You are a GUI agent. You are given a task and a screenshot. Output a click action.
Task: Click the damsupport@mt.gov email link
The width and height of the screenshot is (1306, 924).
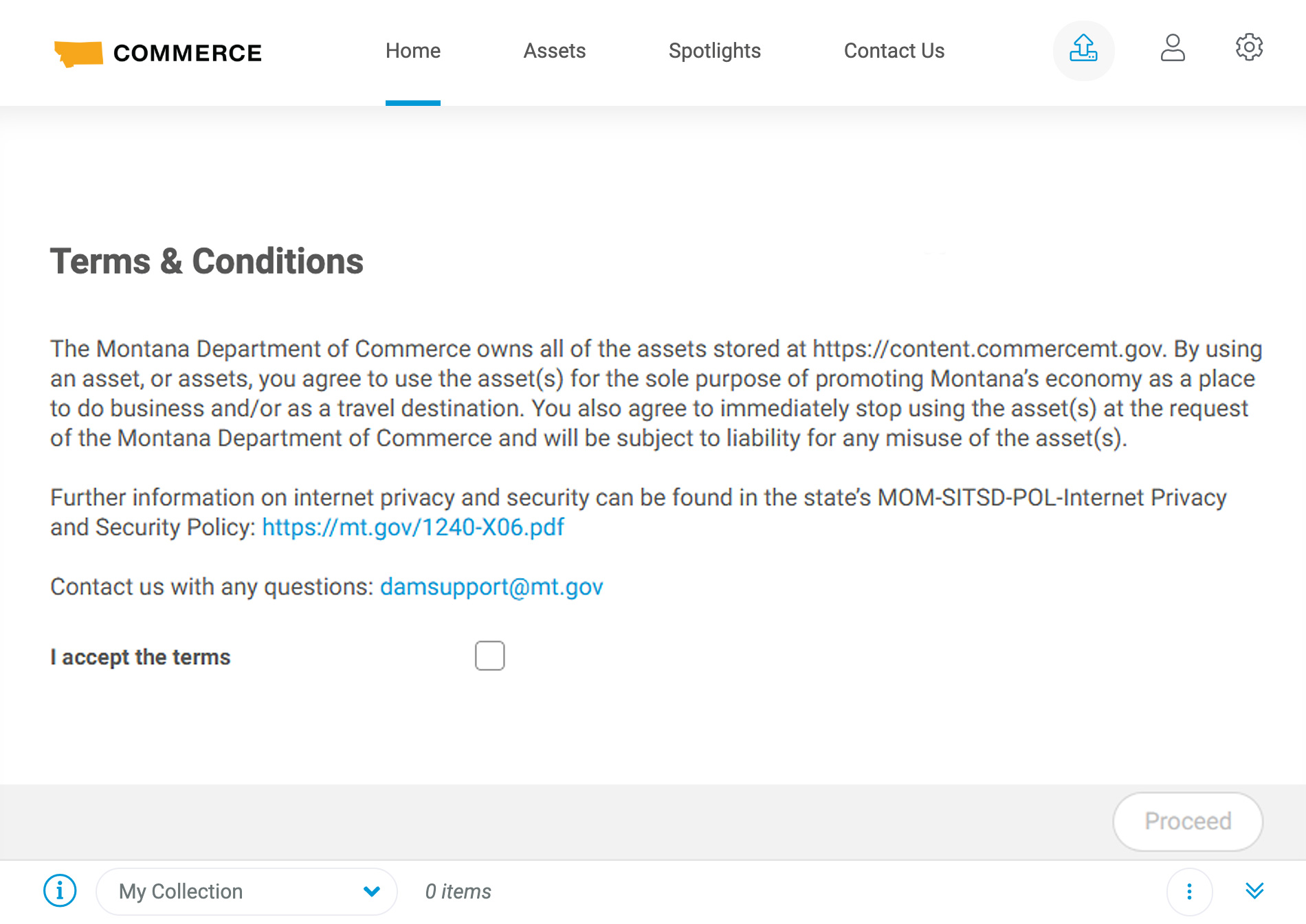point(491,587)
